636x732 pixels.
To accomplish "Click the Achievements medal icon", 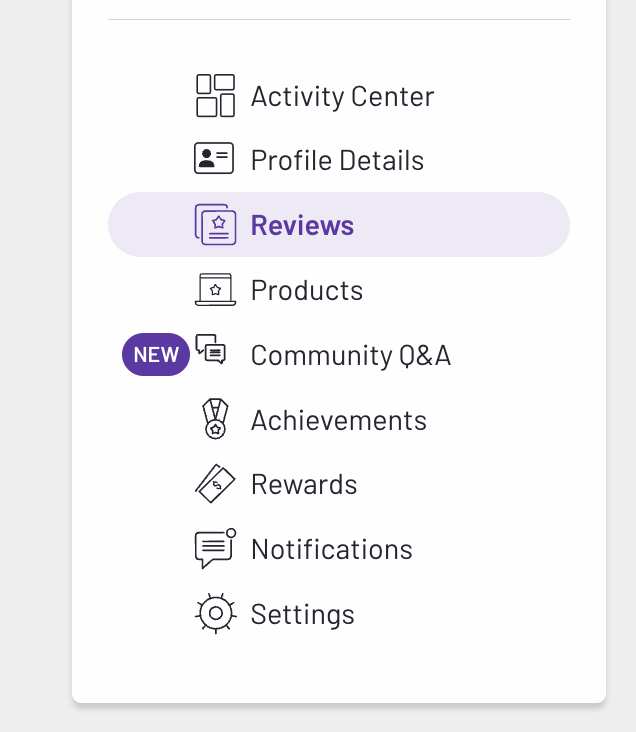I will tap(215, 419).
